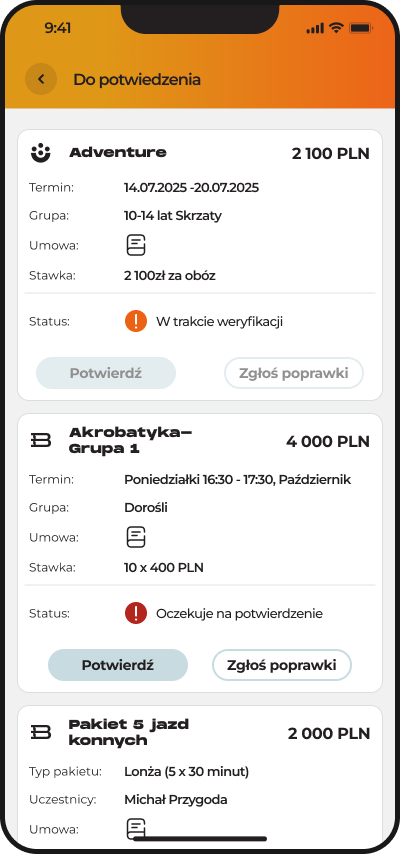Tap the W trakcie weryfikacji status text
This screenshot has height=854, width=400.
pyautogui.click(x=219, y=322)
